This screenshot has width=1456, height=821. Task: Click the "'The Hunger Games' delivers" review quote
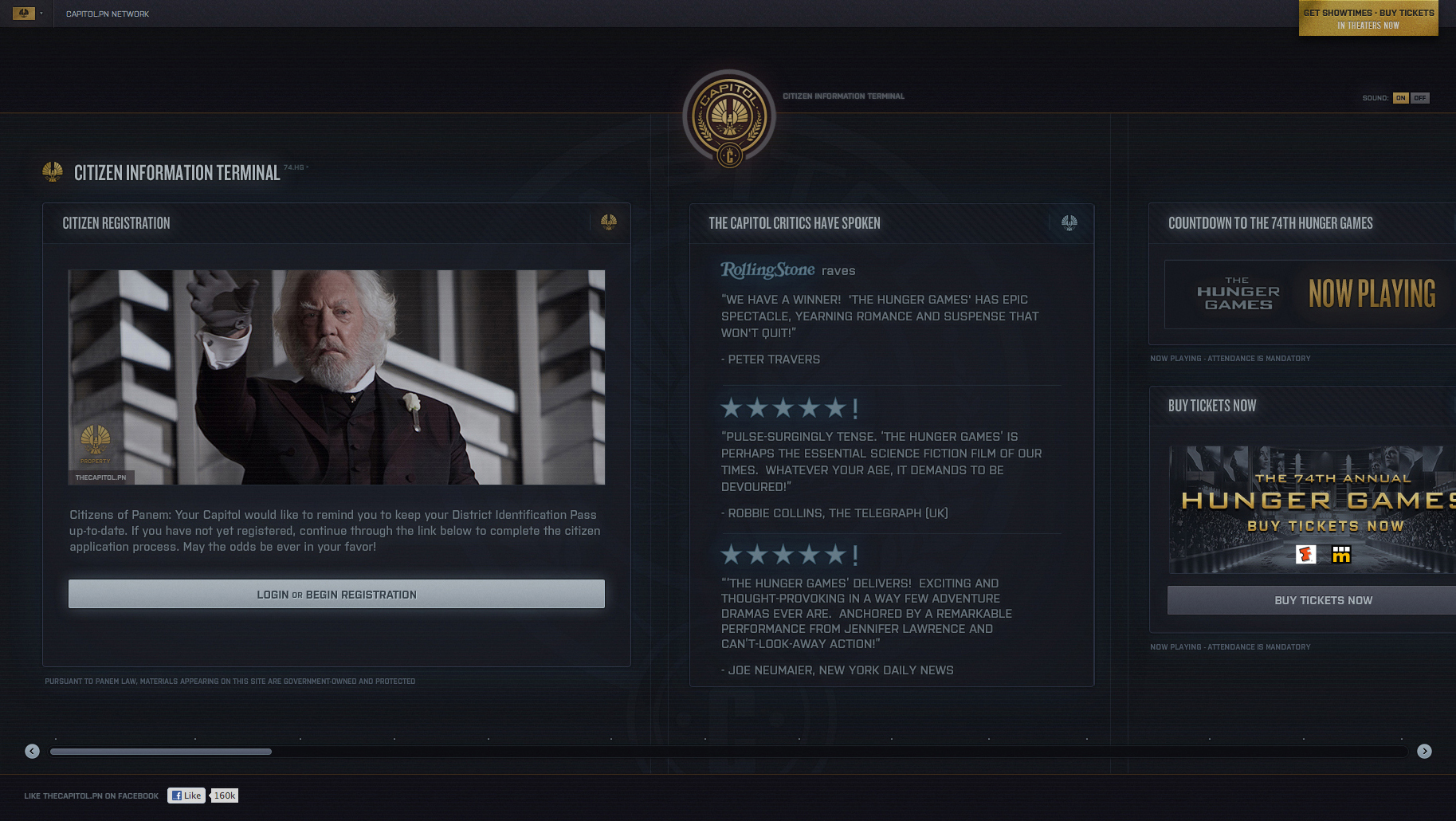[866, 614]
